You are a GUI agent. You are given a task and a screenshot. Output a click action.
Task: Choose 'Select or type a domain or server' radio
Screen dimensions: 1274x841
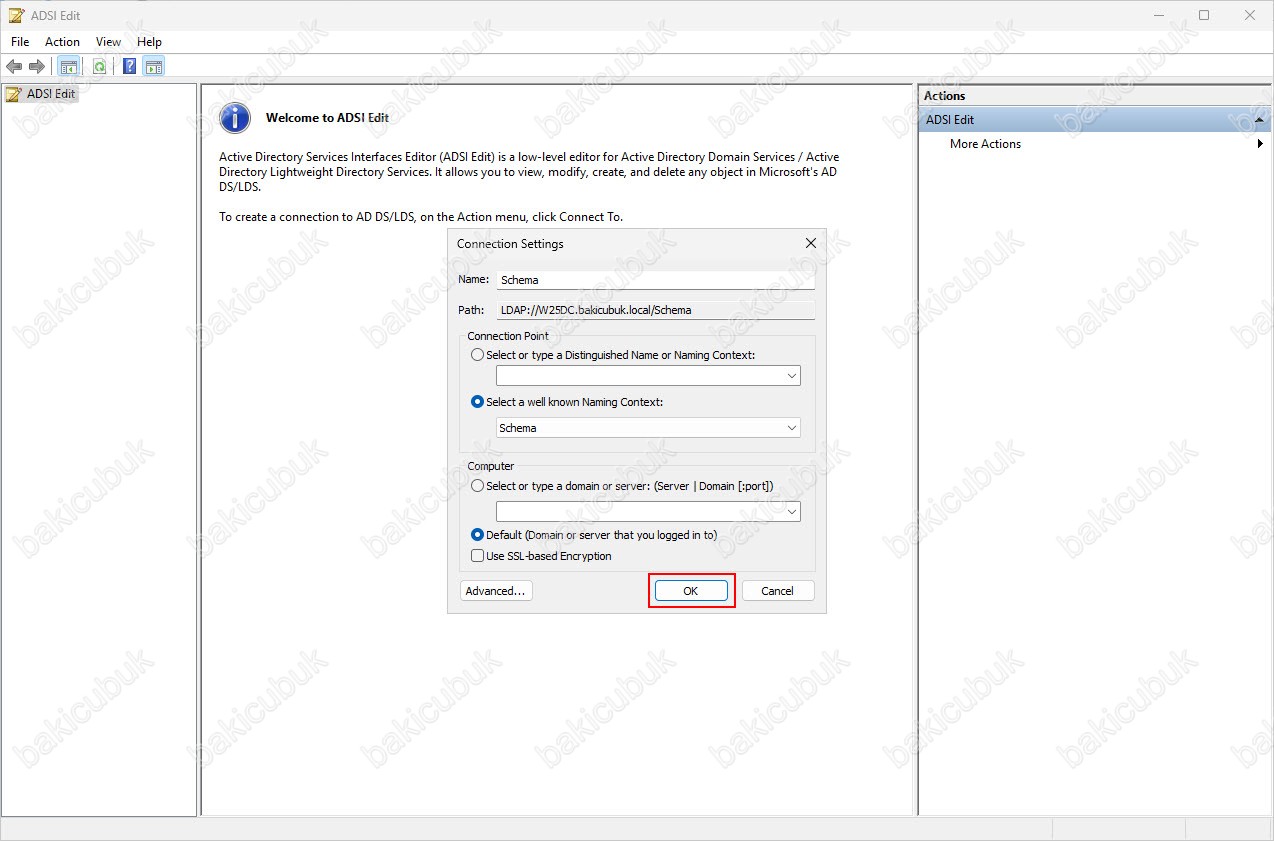pos(477,486)
